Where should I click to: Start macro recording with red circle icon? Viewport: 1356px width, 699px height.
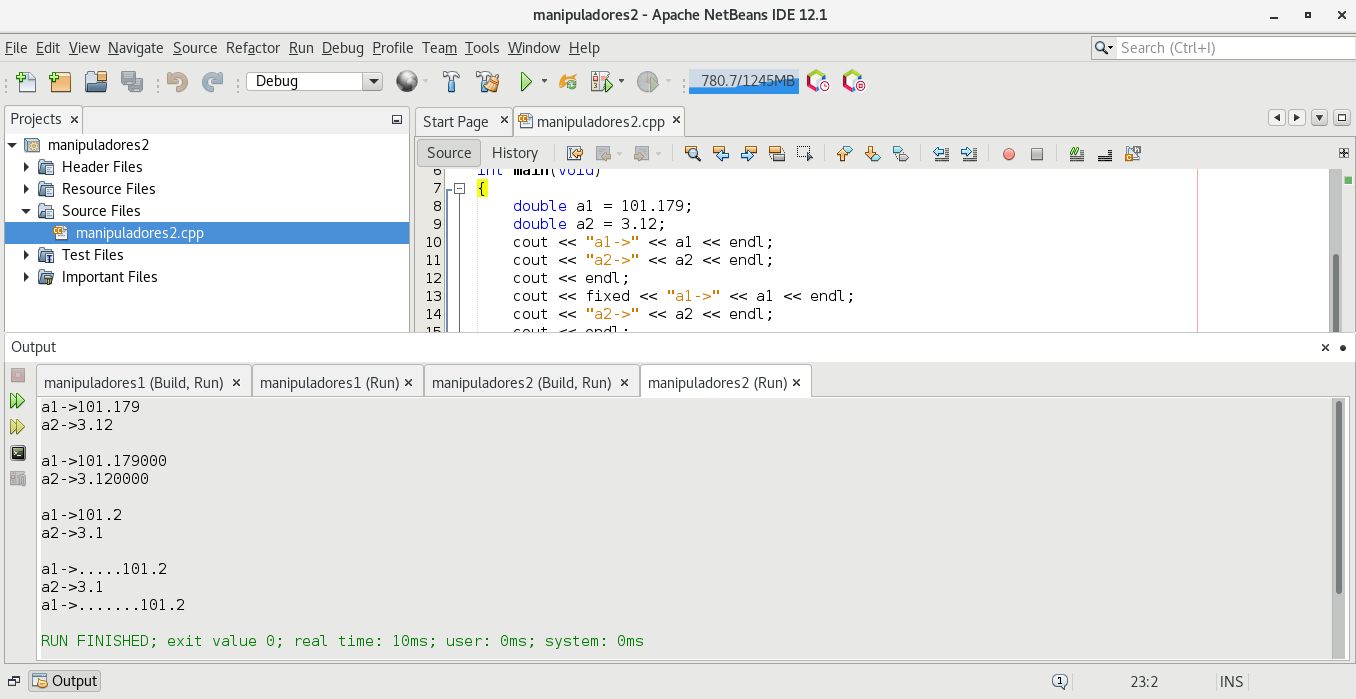pyautogui.click(x=1009, y=154)
